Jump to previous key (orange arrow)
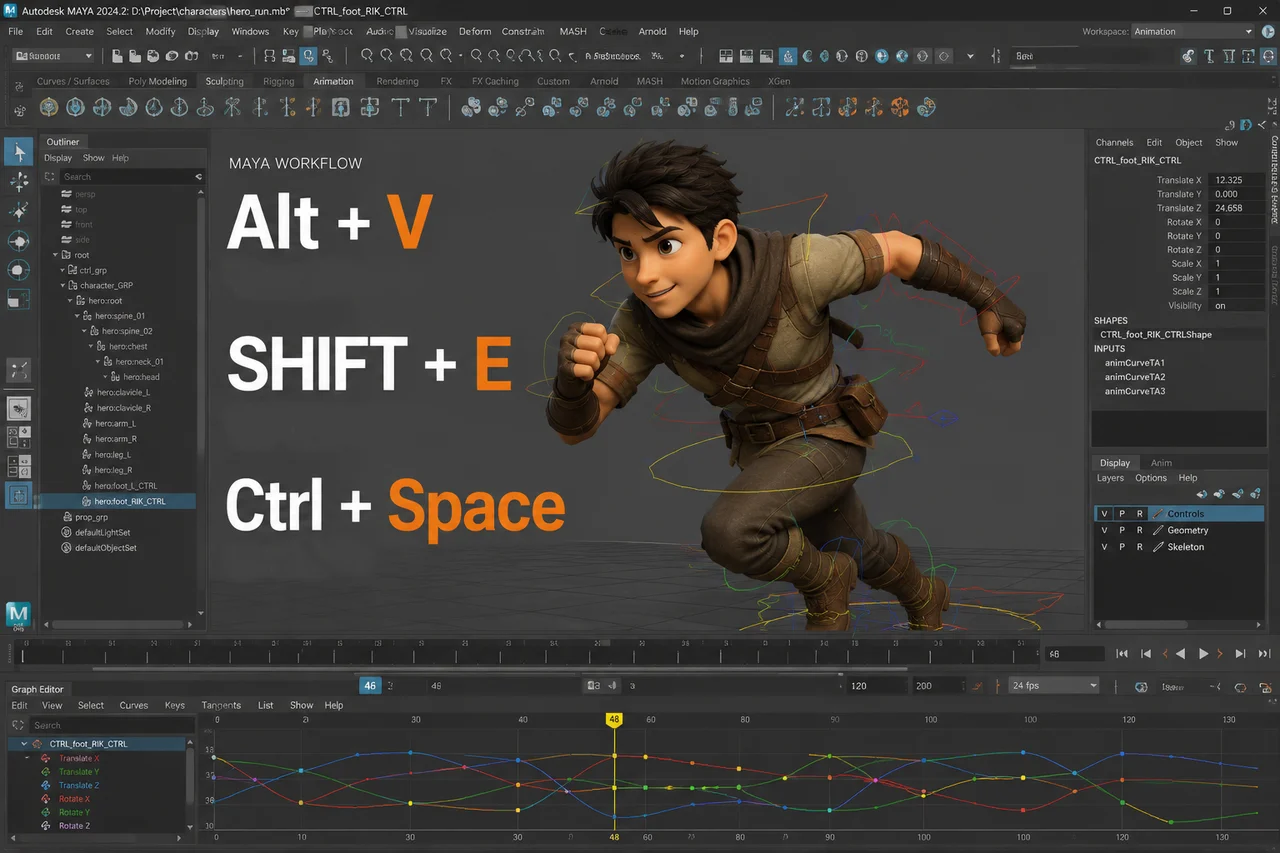Image resolution: width=1280 pixels, height=853 pixels. click(x=1164, y=654)
